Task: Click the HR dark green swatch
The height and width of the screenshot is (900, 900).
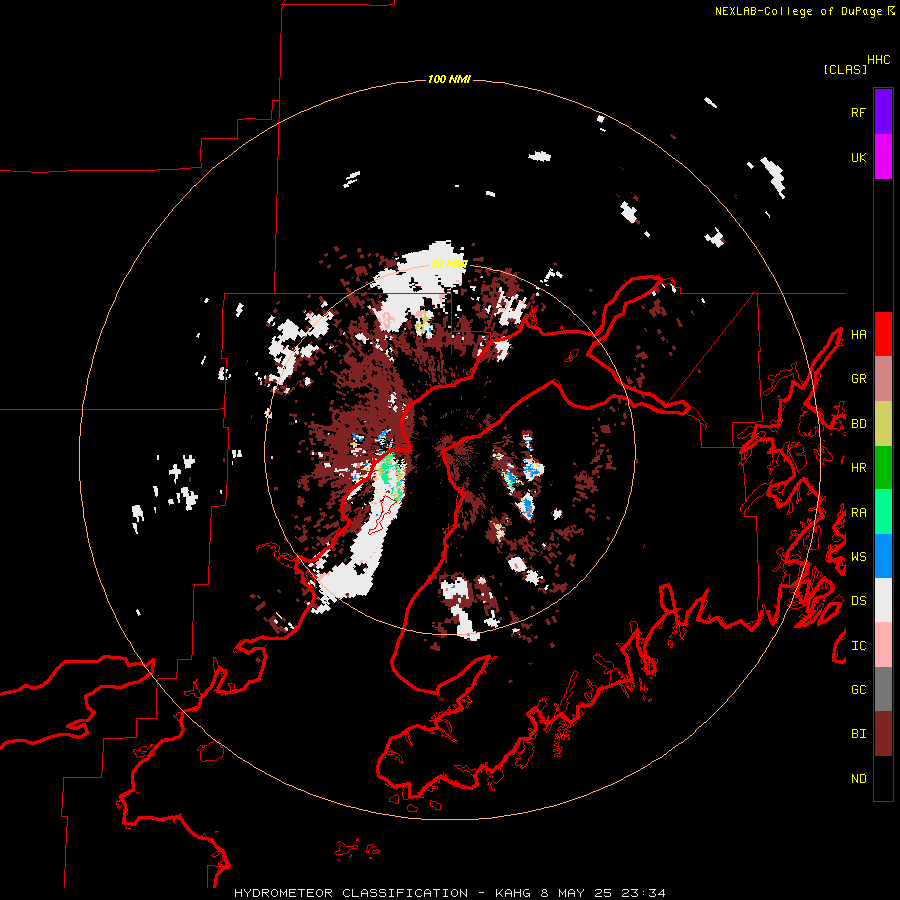Action: [883, 468]
